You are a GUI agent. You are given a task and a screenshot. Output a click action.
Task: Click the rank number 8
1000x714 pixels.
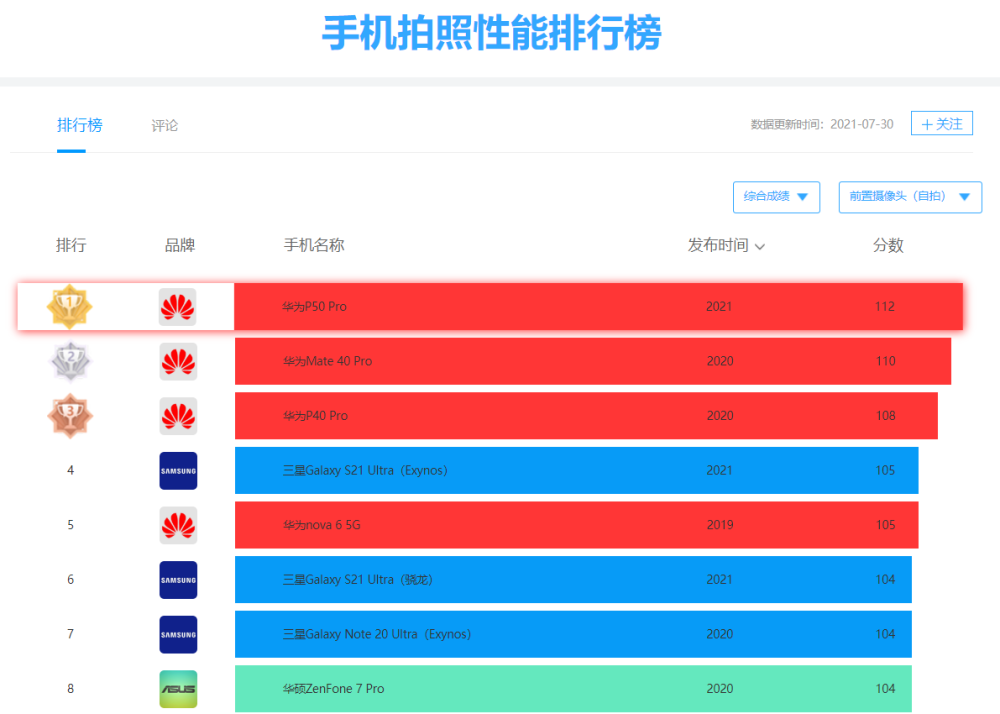[x=70, y=689]
